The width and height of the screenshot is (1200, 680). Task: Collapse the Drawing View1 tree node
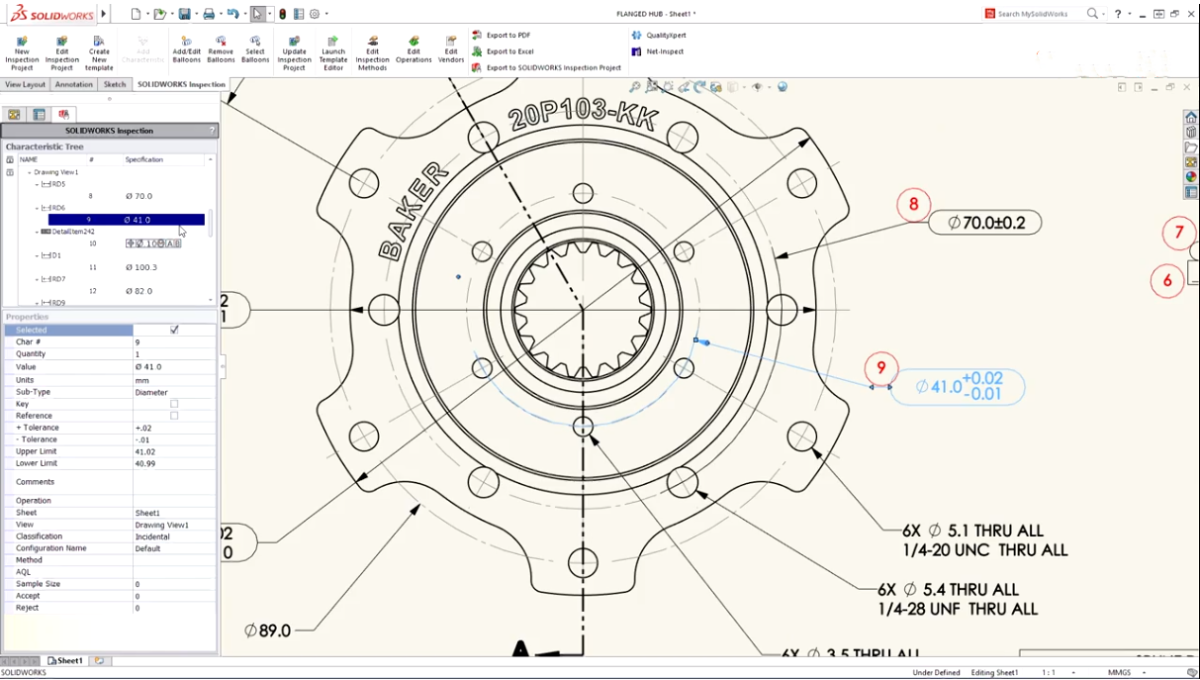[29, 173]
